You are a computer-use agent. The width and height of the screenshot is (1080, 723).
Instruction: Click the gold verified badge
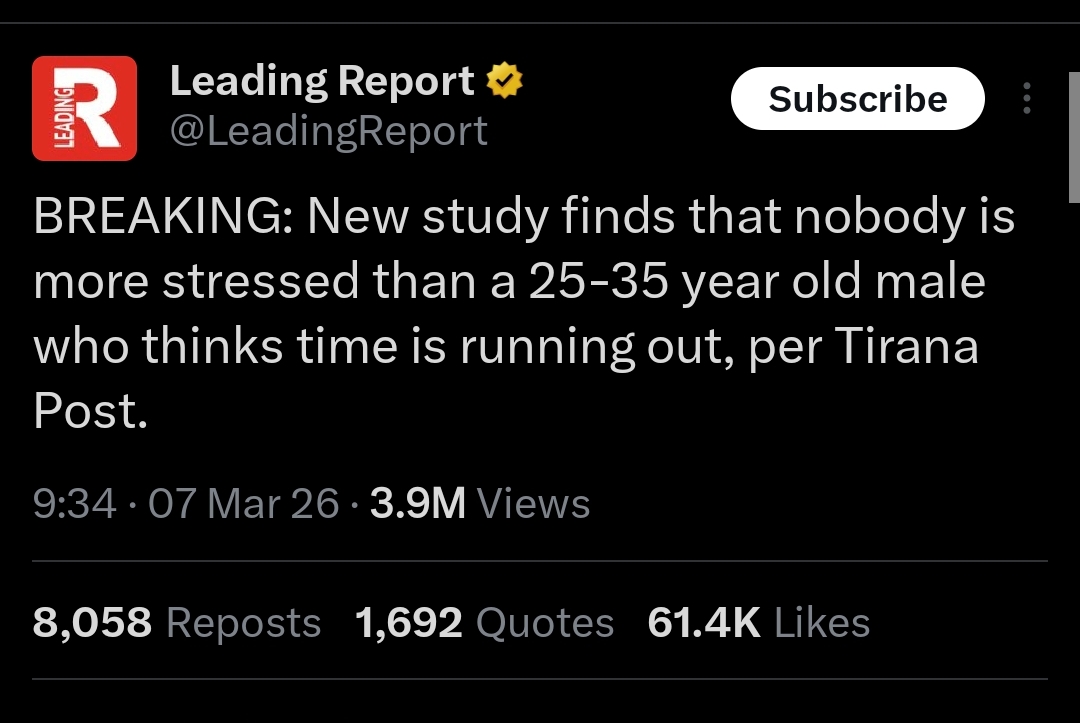[504, 81]
